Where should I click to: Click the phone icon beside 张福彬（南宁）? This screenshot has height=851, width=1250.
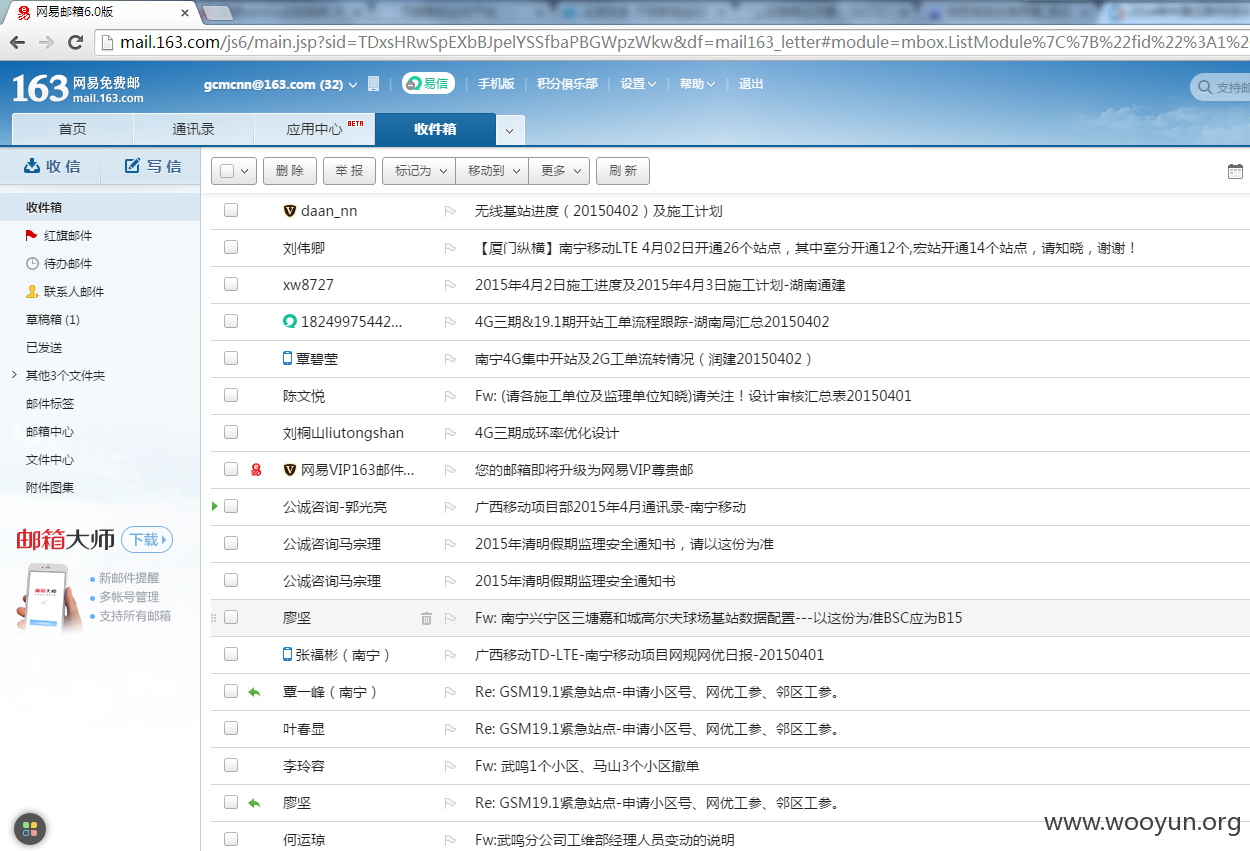(288, 655)
